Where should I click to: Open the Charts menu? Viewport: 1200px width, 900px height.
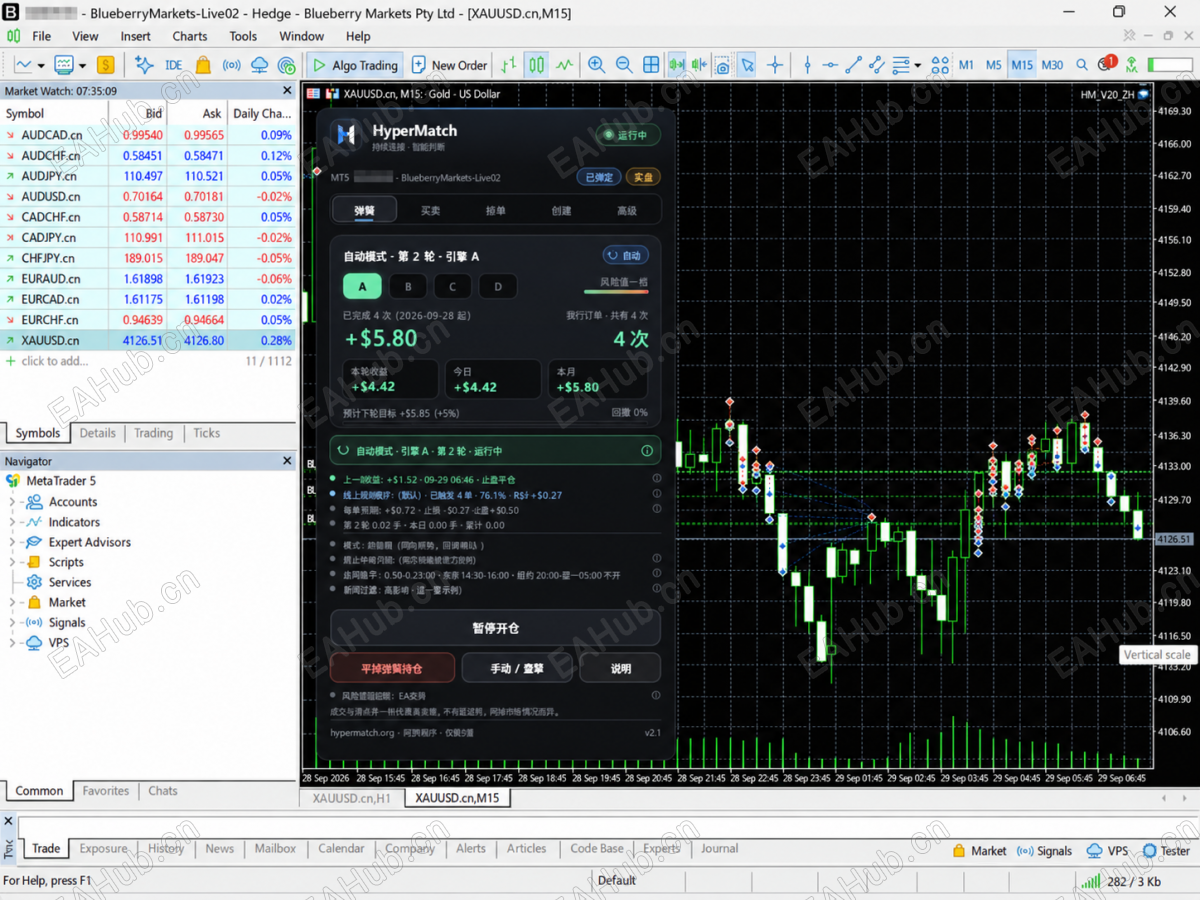pos(190,36)
